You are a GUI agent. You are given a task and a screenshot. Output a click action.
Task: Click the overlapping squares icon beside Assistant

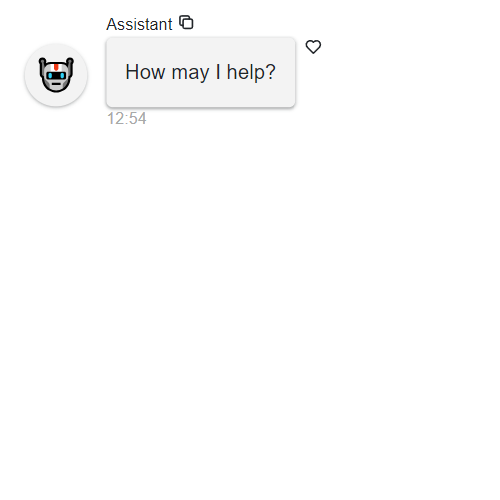(186, 22)
